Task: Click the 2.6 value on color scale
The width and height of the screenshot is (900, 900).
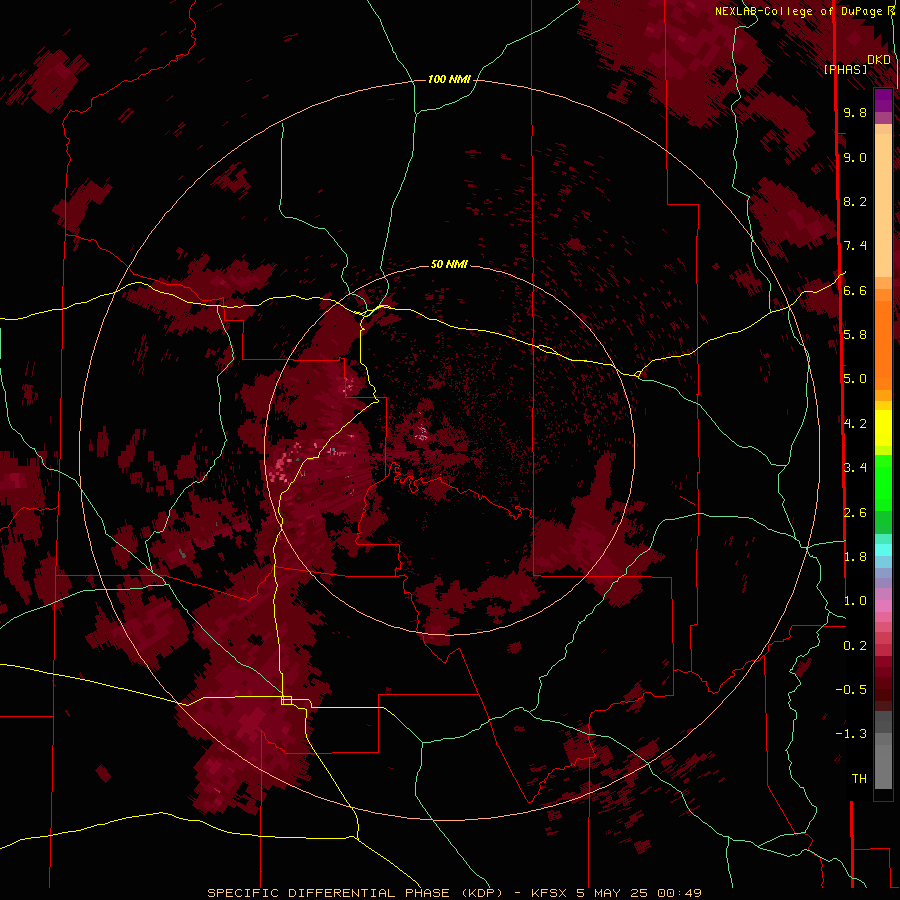Action: click(855, 513)
